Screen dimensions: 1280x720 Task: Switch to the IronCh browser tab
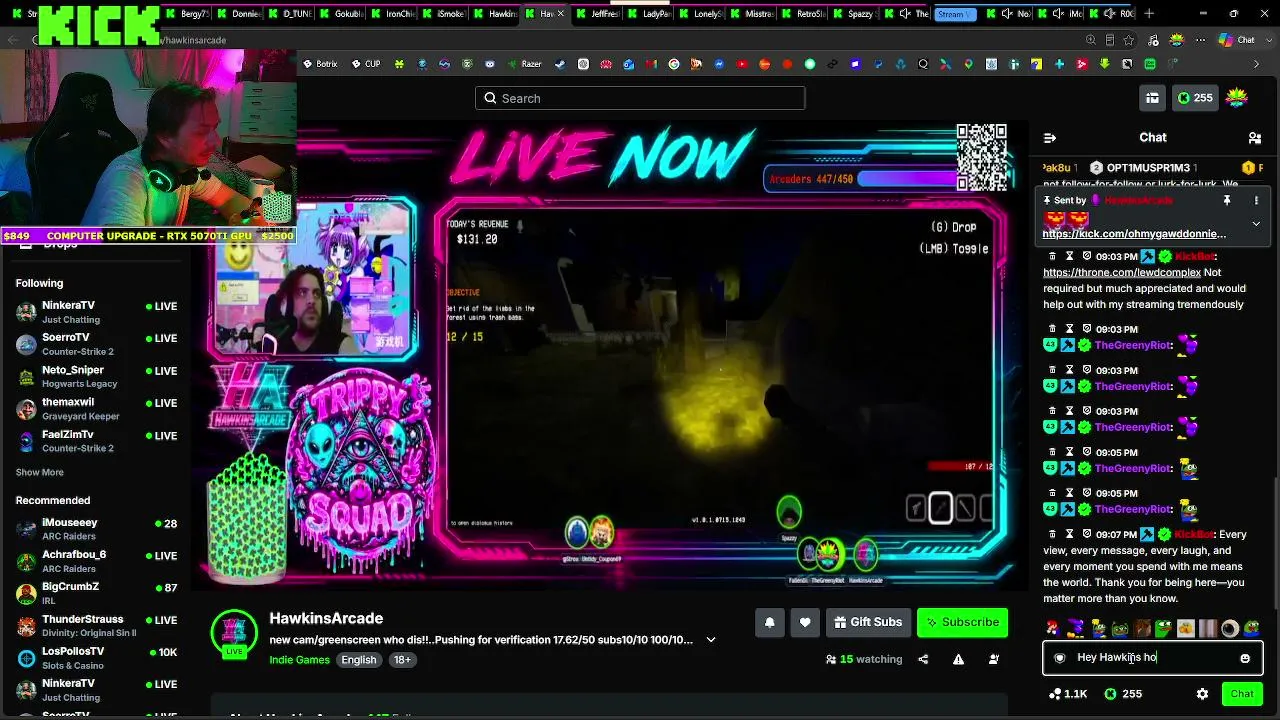(393, 14)
